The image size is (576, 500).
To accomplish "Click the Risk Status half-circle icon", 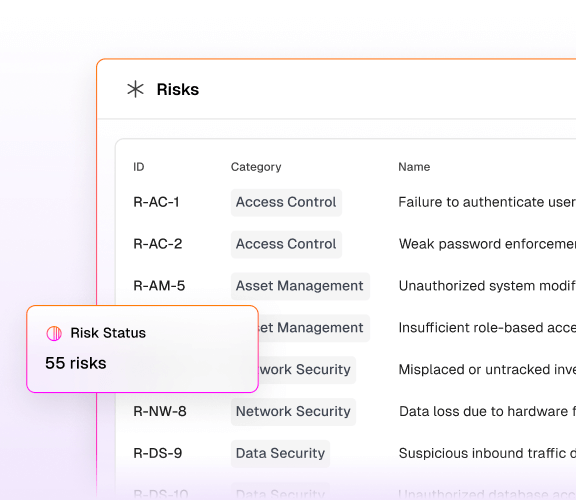I will (x=54, y=333).
